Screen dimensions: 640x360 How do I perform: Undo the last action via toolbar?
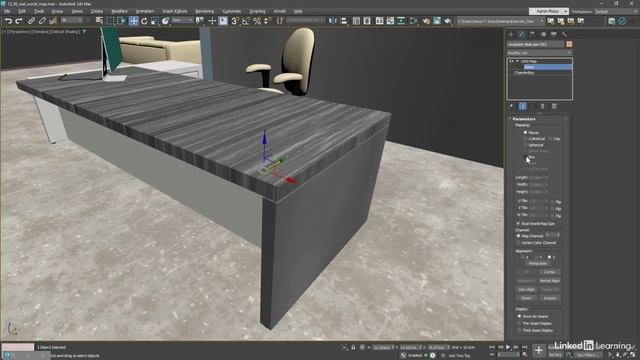(8, 21)
